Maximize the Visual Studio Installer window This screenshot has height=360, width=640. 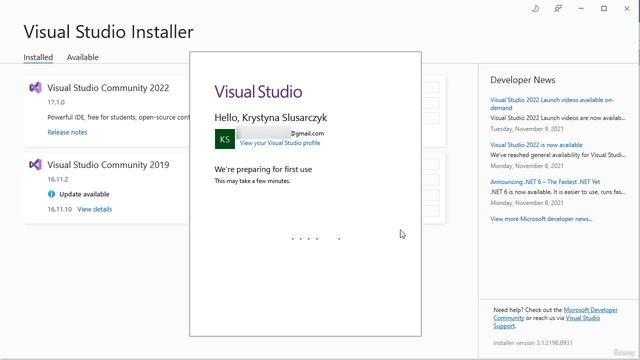pos(604,9)
